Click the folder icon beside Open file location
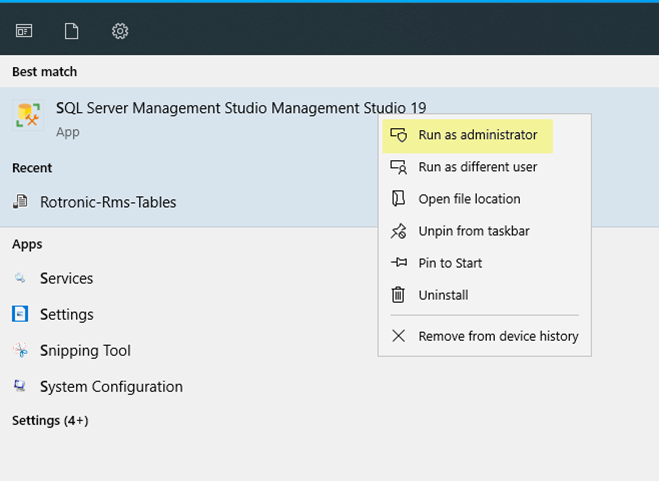The height and width of the screenshot is (481, 659). pos(398,198)
